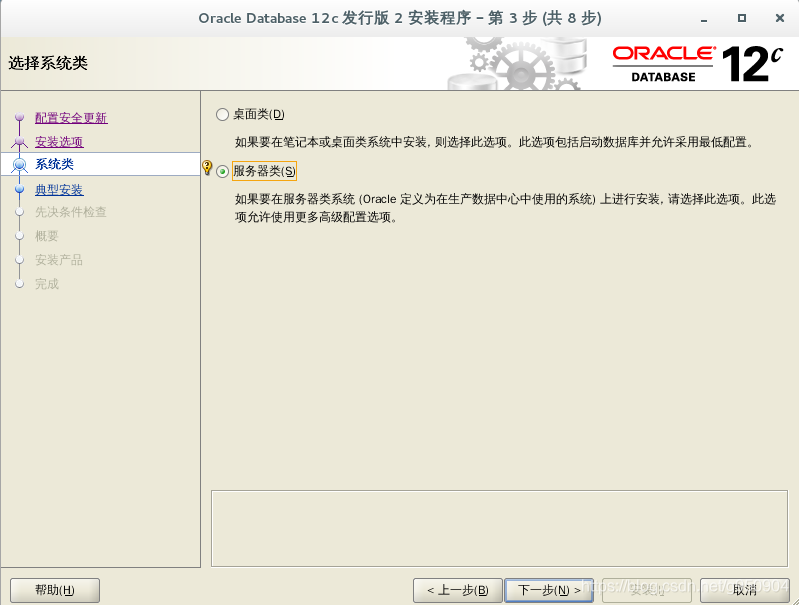This screenshot has height=605, width=799.
Task: Click the disabled 安装 button
Action: [x=647, y=590]
